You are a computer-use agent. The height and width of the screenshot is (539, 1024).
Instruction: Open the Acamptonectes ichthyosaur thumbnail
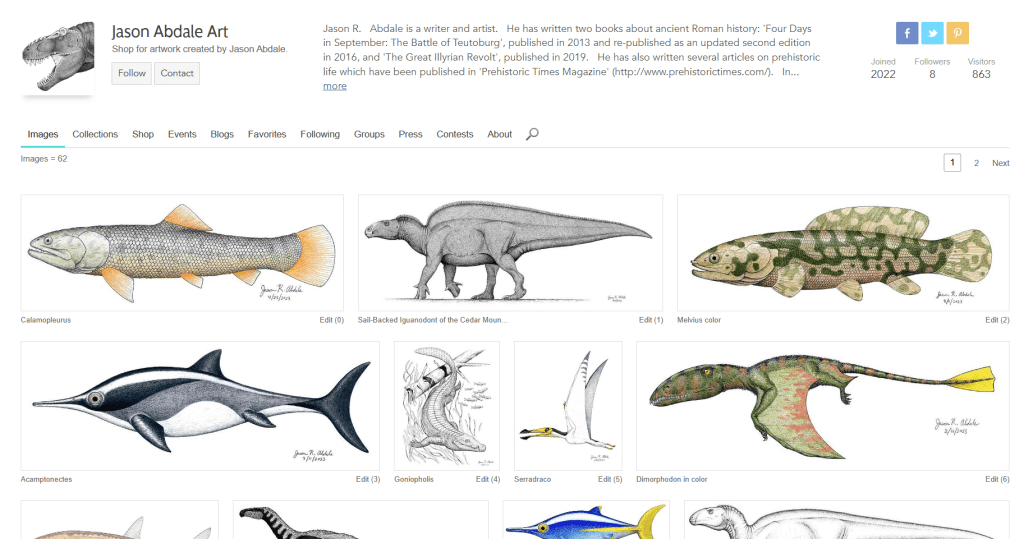coord(200,405)
